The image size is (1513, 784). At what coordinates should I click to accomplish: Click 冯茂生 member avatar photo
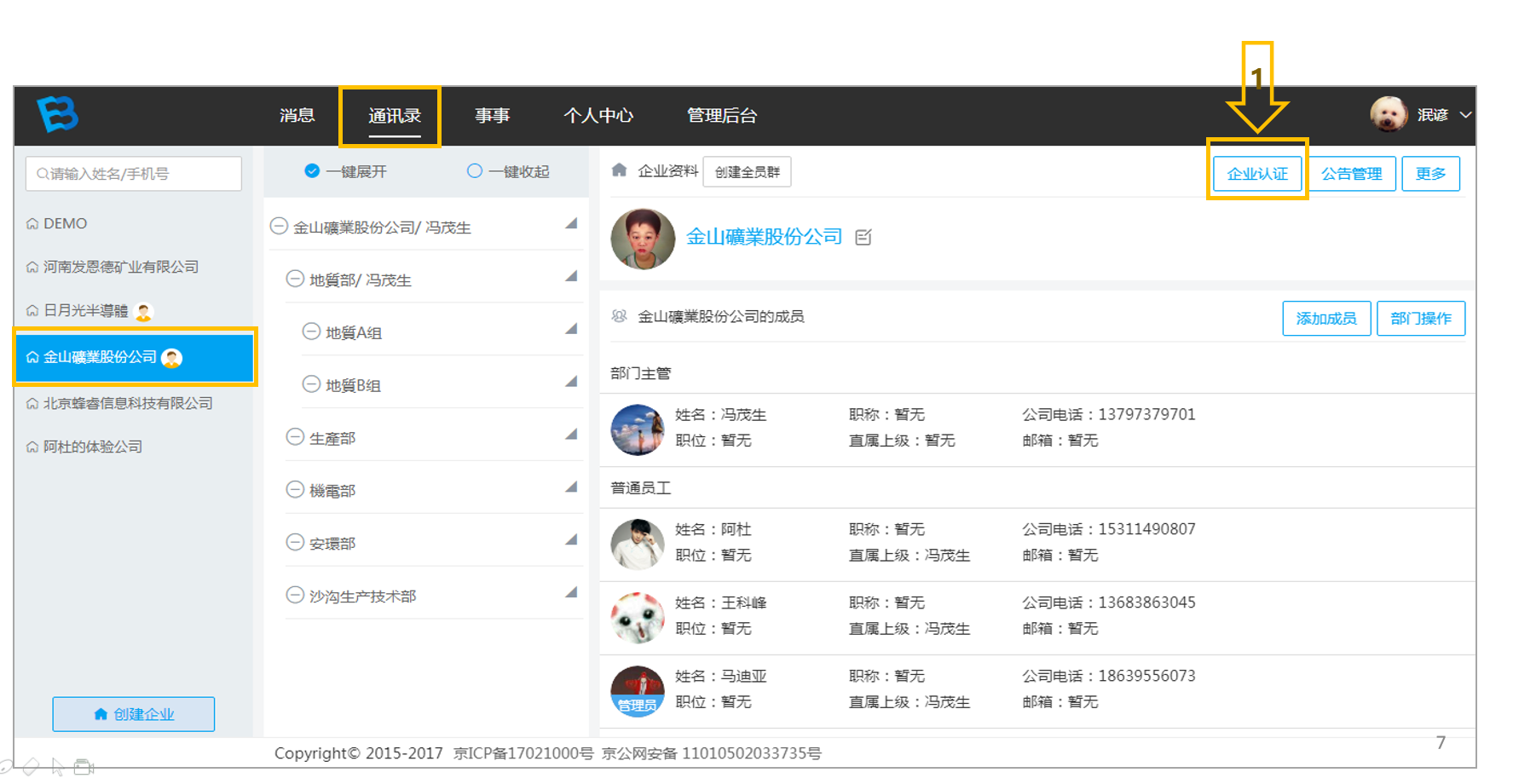pyautogui.click(x=638, y=429)
